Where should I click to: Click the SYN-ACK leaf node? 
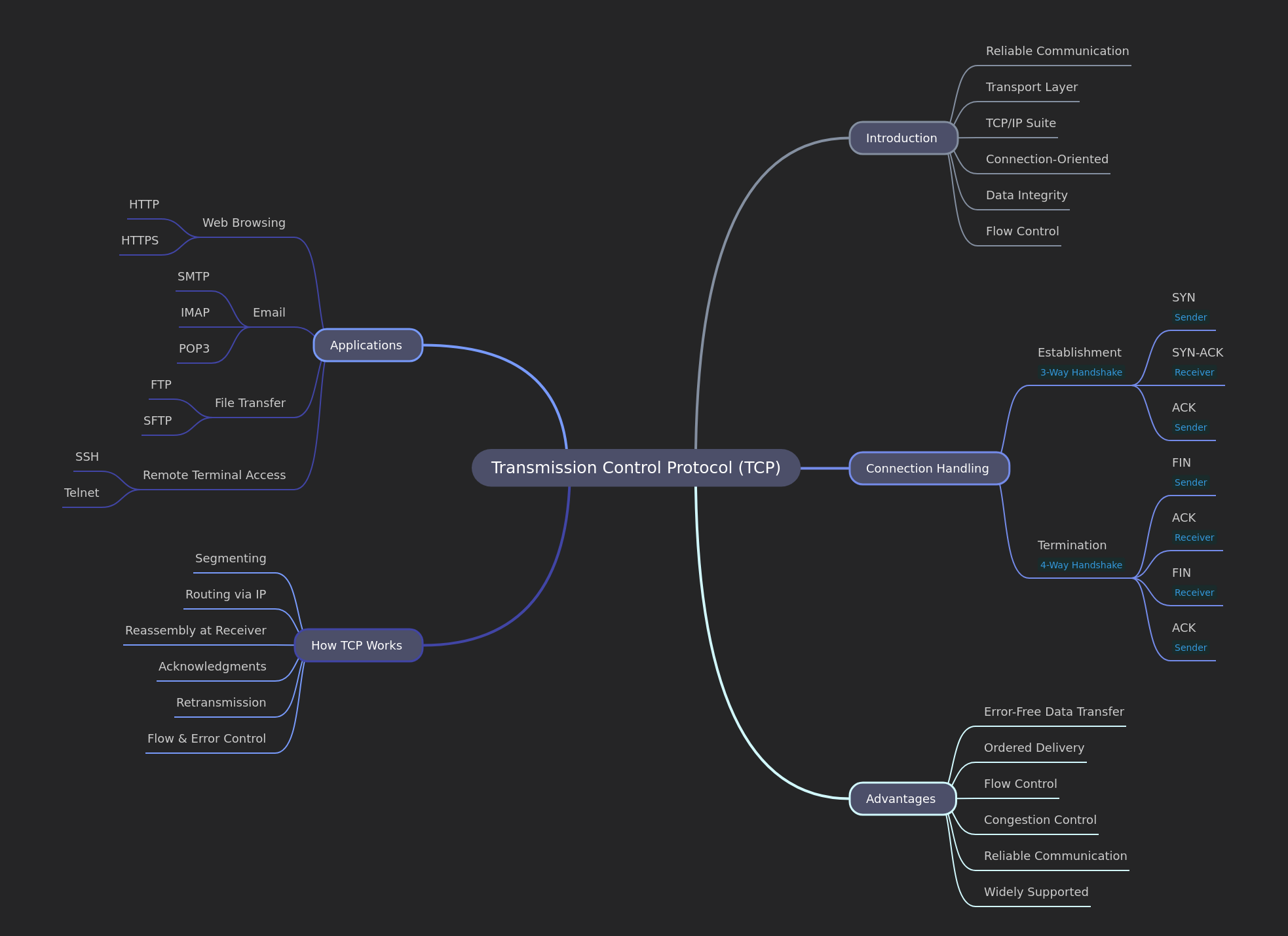click(x=1197, y=353)
